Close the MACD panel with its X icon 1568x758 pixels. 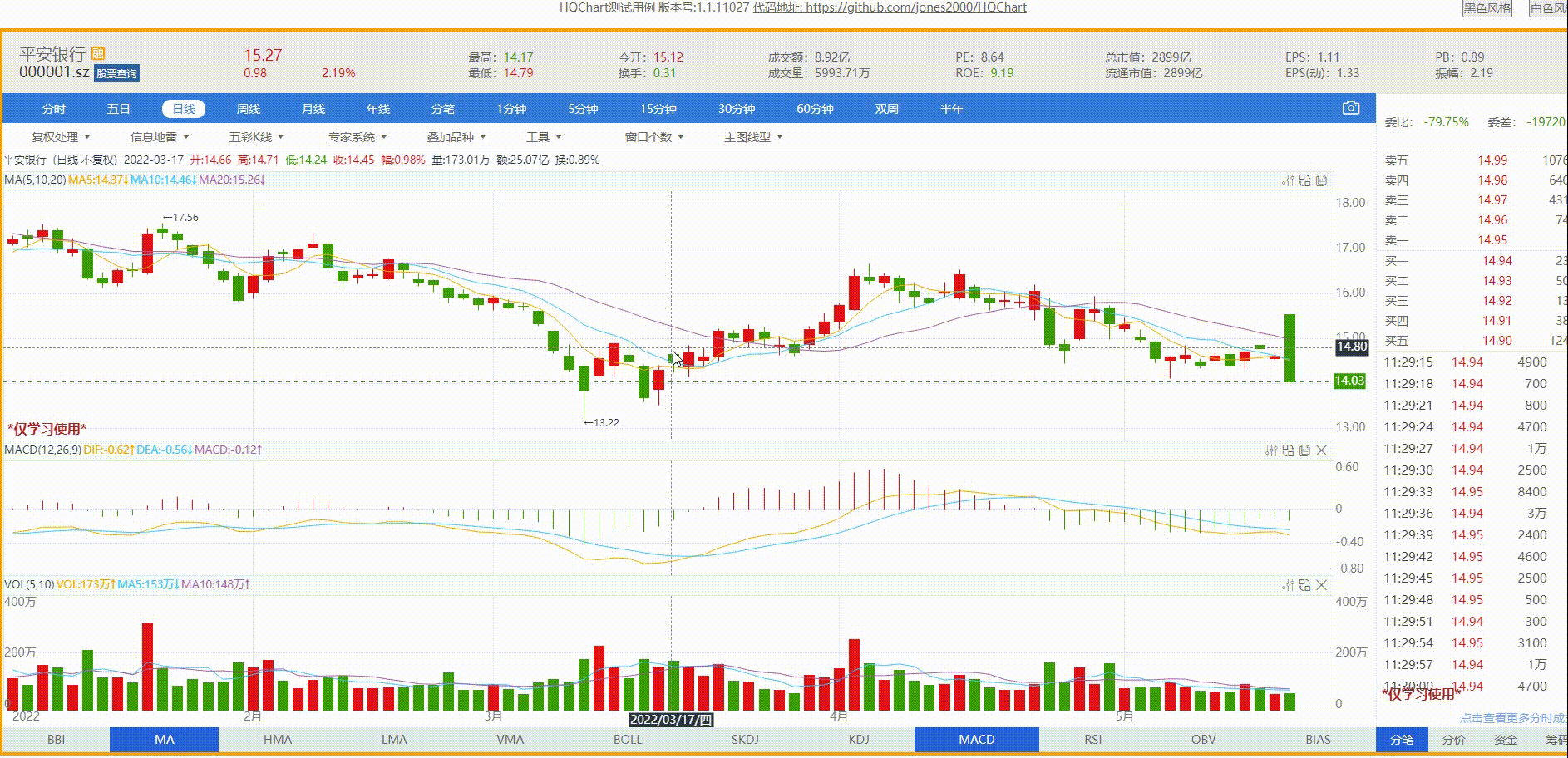1322,450
